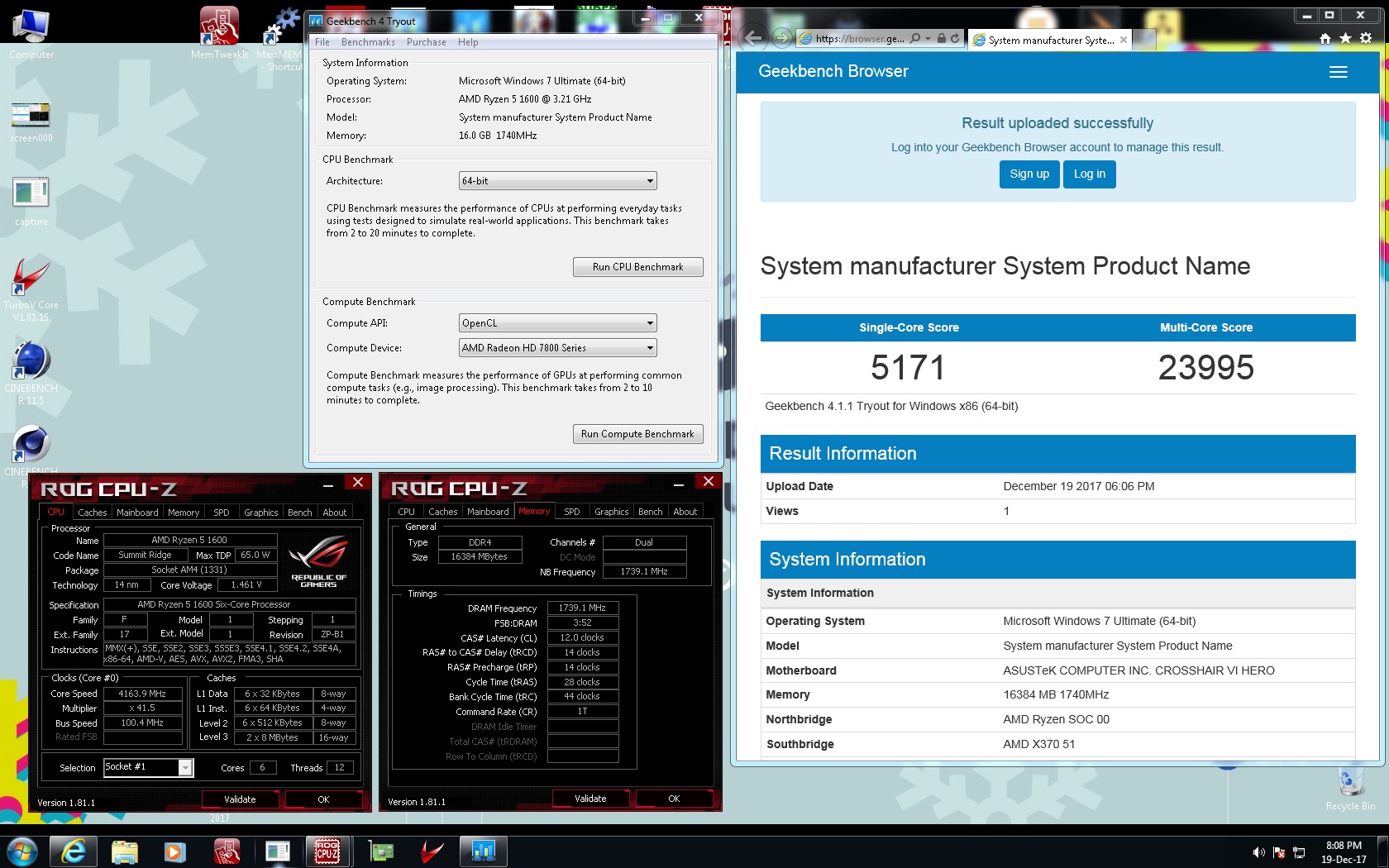Viewport: 1389px width, 868px height.
Task: Open Windows Explorer from the taskbar
Action: pyautogui.click(x=124, y=851)
